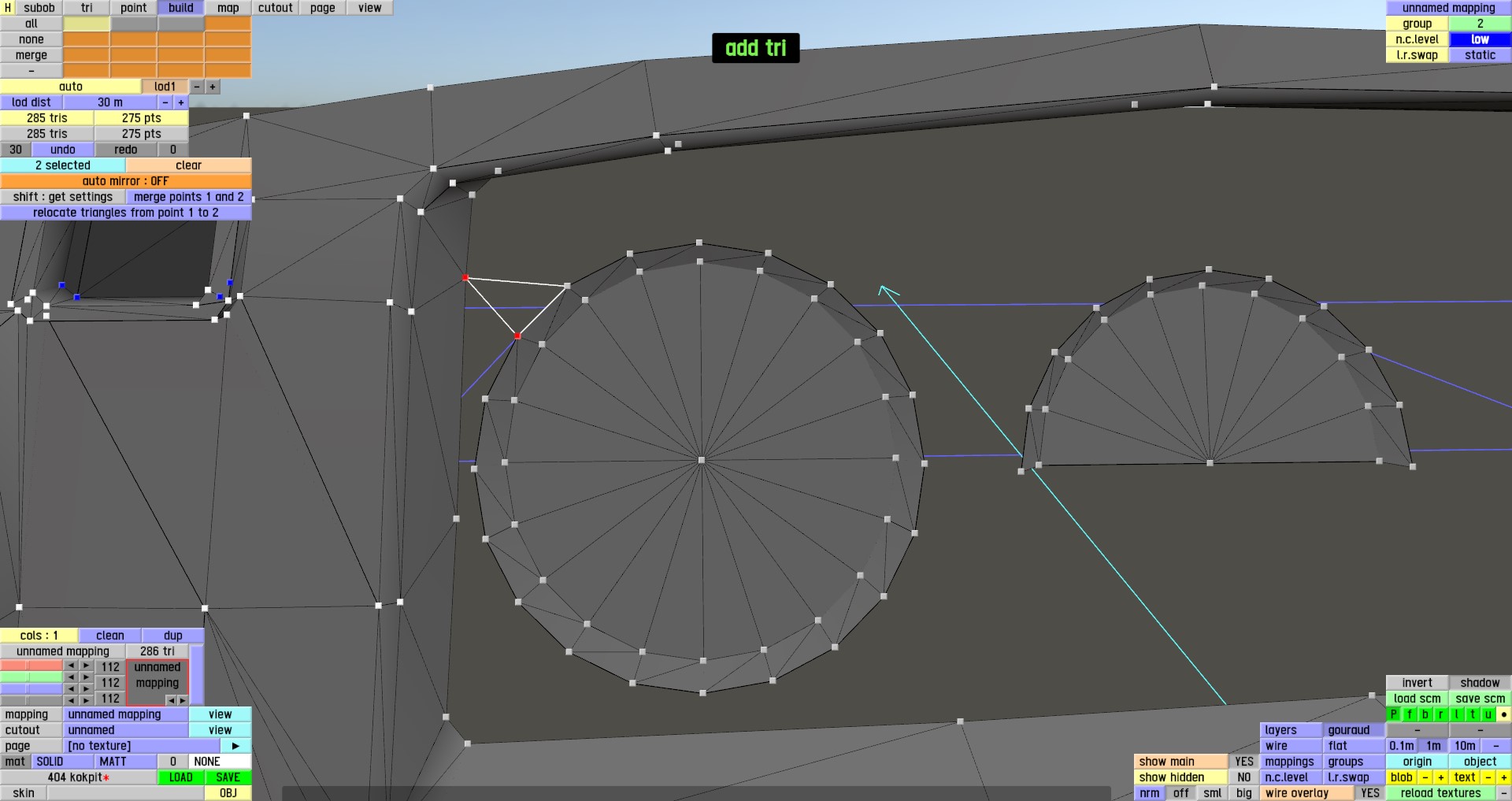Increase lod level with plus beside lod1
The height and width of the screenshot is (801, 1512).
(x=213, y=87)
